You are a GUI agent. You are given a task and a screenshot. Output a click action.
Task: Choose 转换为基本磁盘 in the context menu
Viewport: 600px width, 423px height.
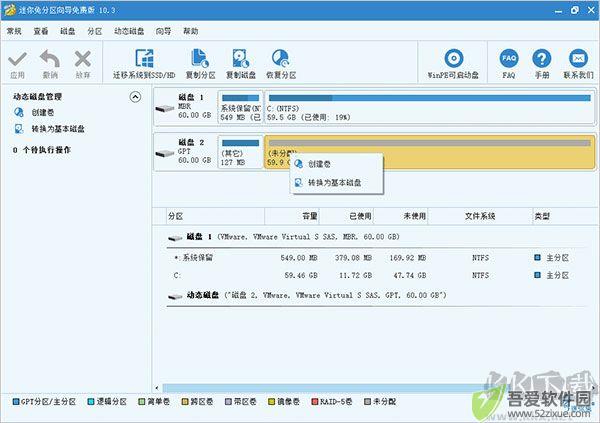(337, 183)
